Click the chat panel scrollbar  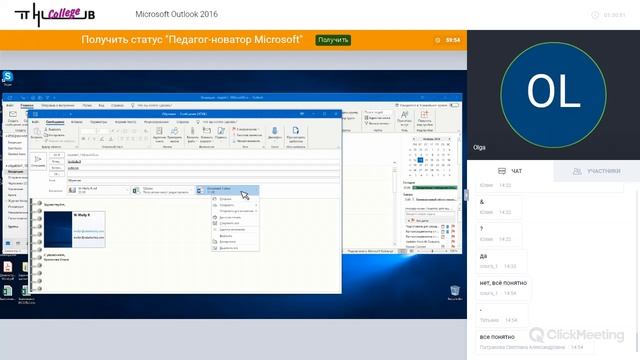click(x=637, y=341)
